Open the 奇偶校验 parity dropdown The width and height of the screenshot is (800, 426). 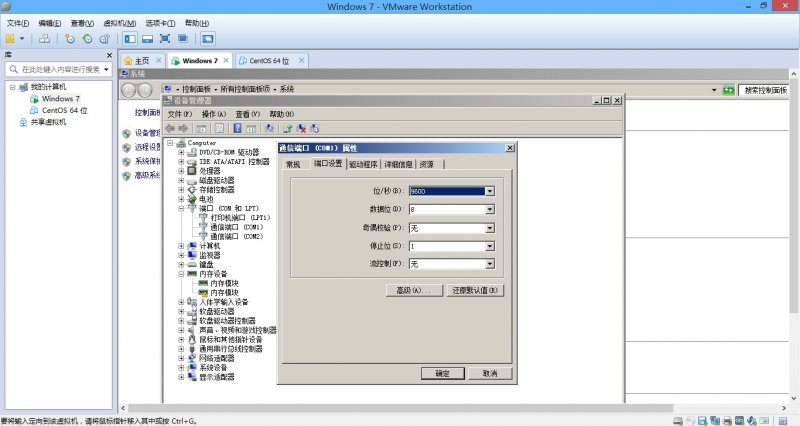click(490, 228)
